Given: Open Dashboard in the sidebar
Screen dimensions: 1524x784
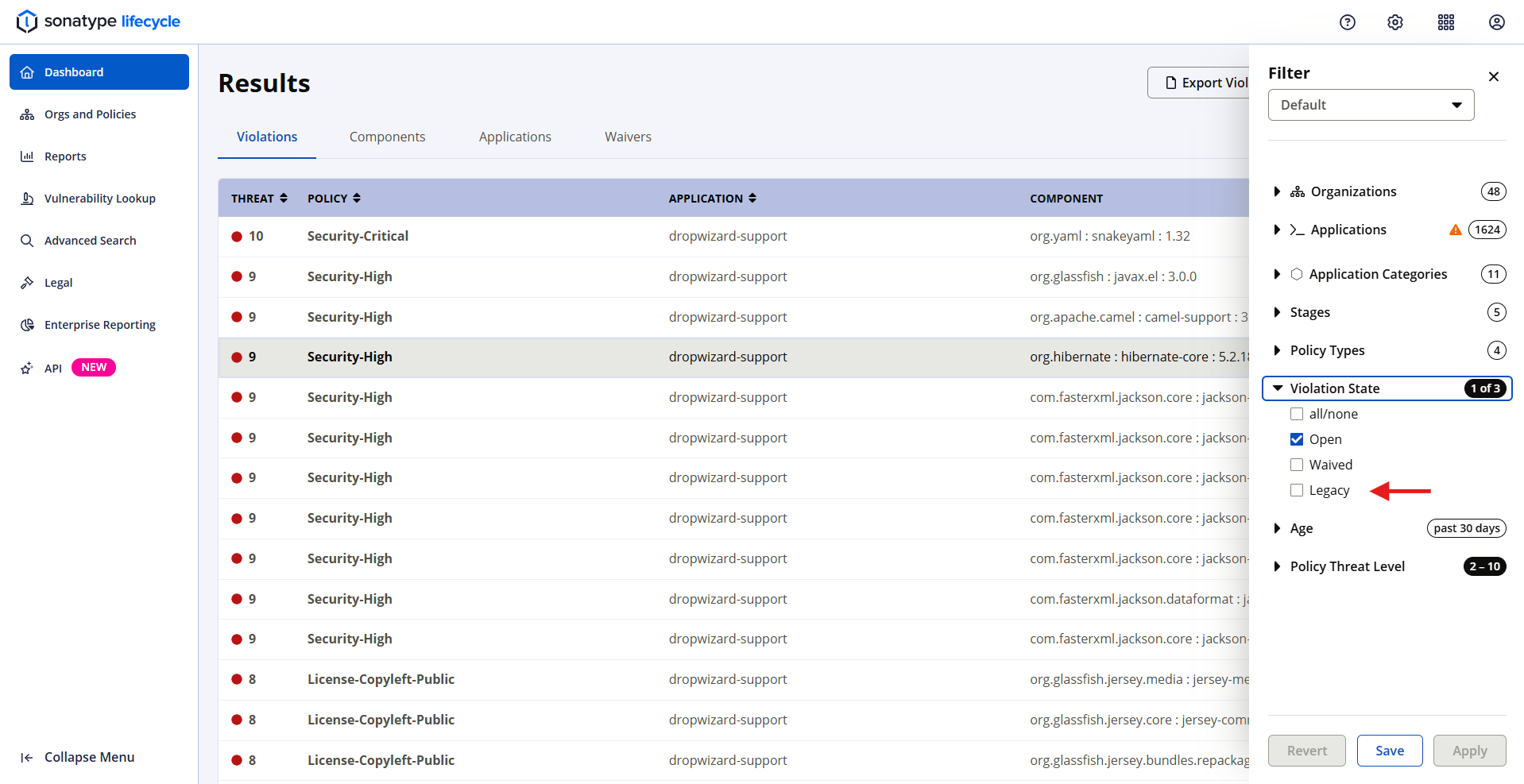Looking at the screenshot, I should click(x=99, y=72).
